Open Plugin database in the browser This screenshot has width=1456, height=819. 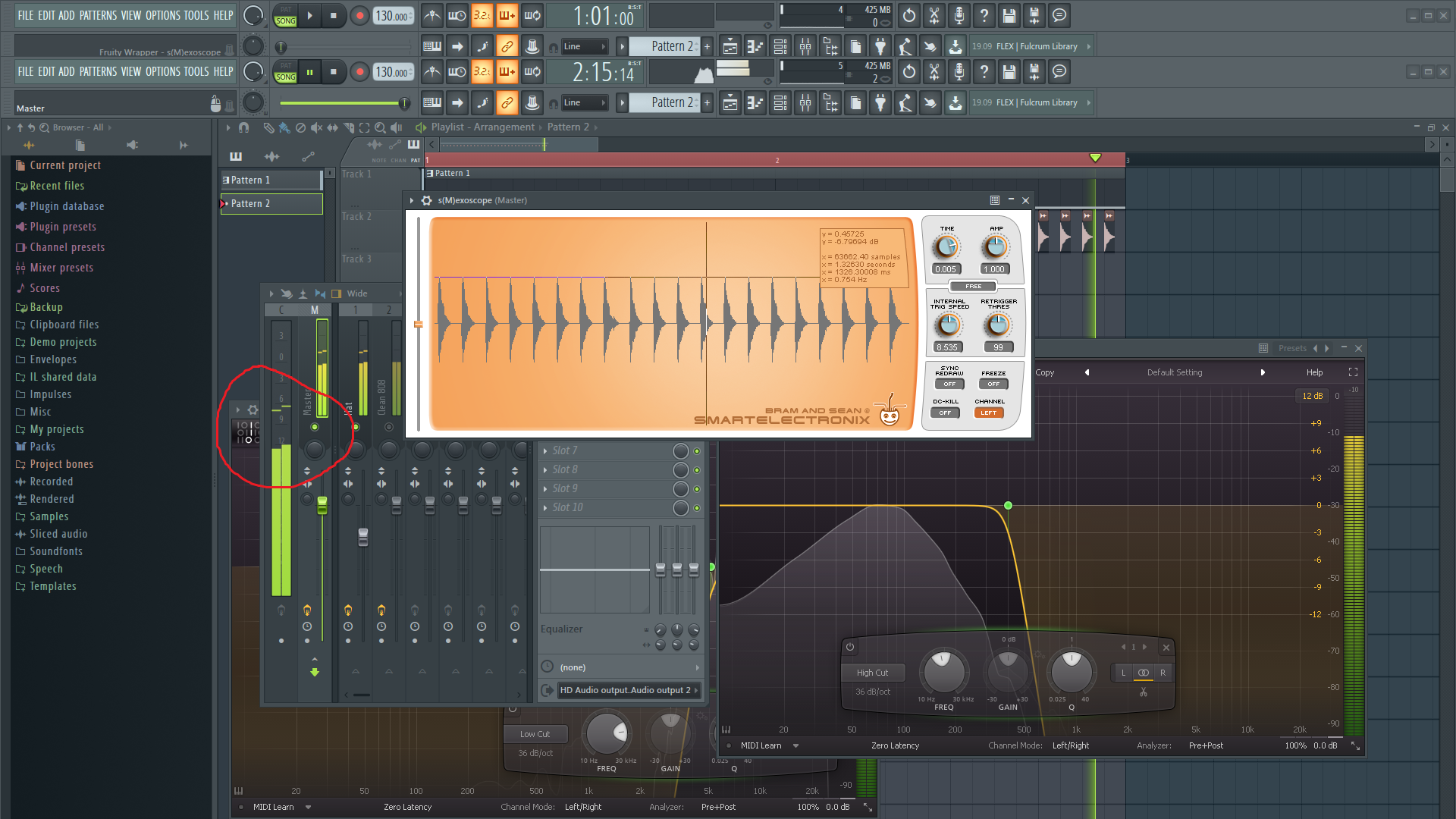[x=67, y=206]
